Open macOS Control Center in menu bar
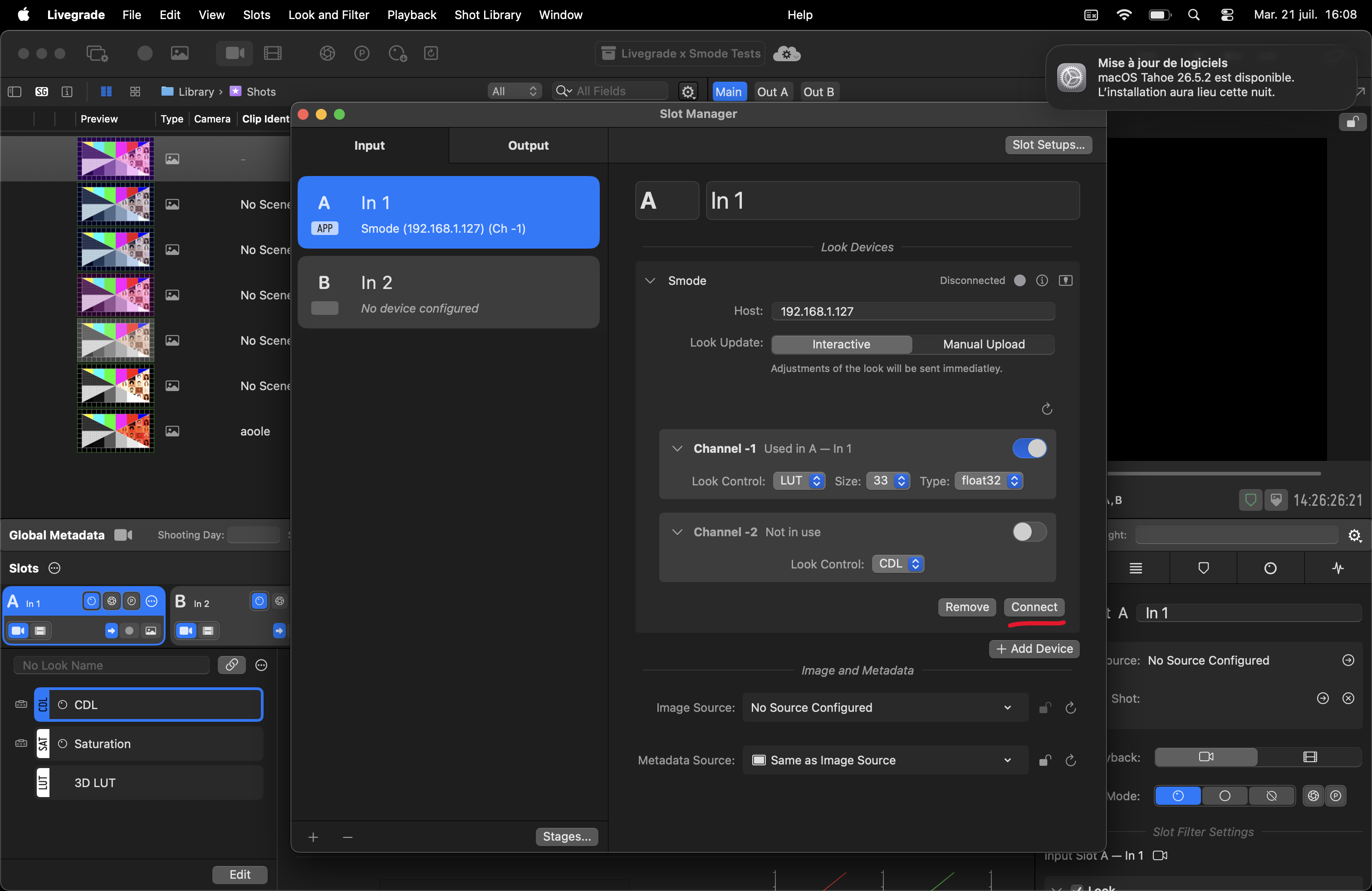The height and width of the screenshot is (891, 1372). tap(1227, 15)
